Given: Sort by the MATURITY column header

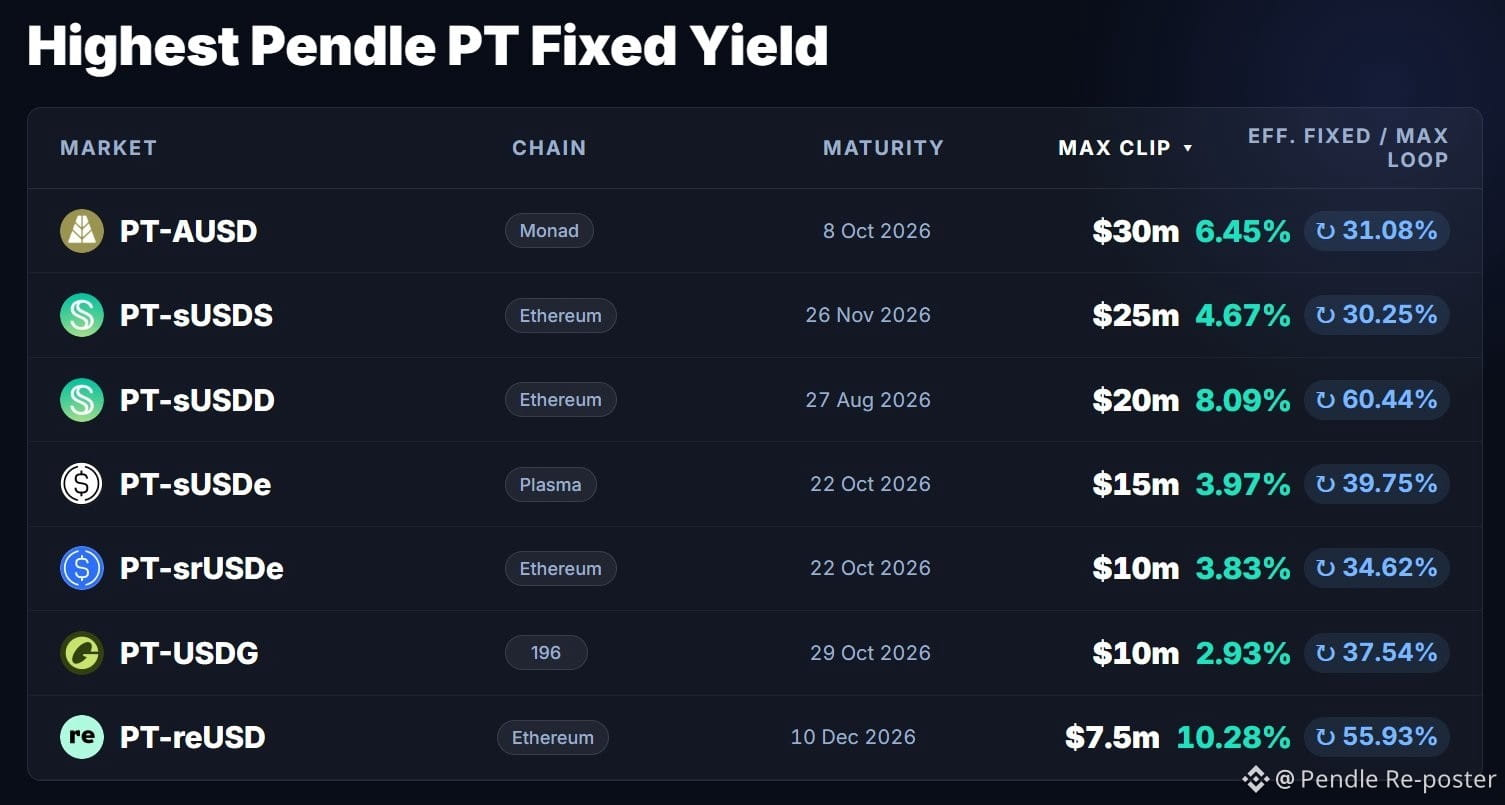Looking at the screenshot, I should tap(883, 148).
